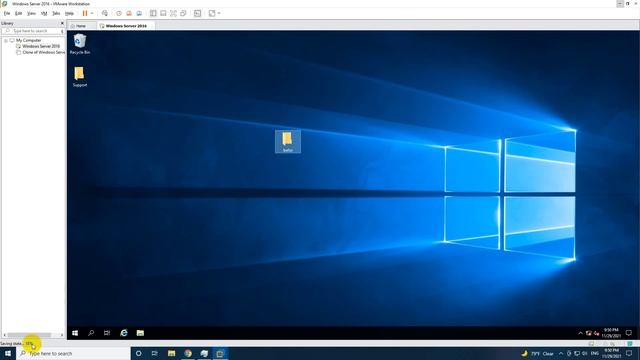Take a snapshot using the clock icon
Image resolution: width=640 pixels, height=360 pixels.
pyautogui.click(x=119, y=13)
